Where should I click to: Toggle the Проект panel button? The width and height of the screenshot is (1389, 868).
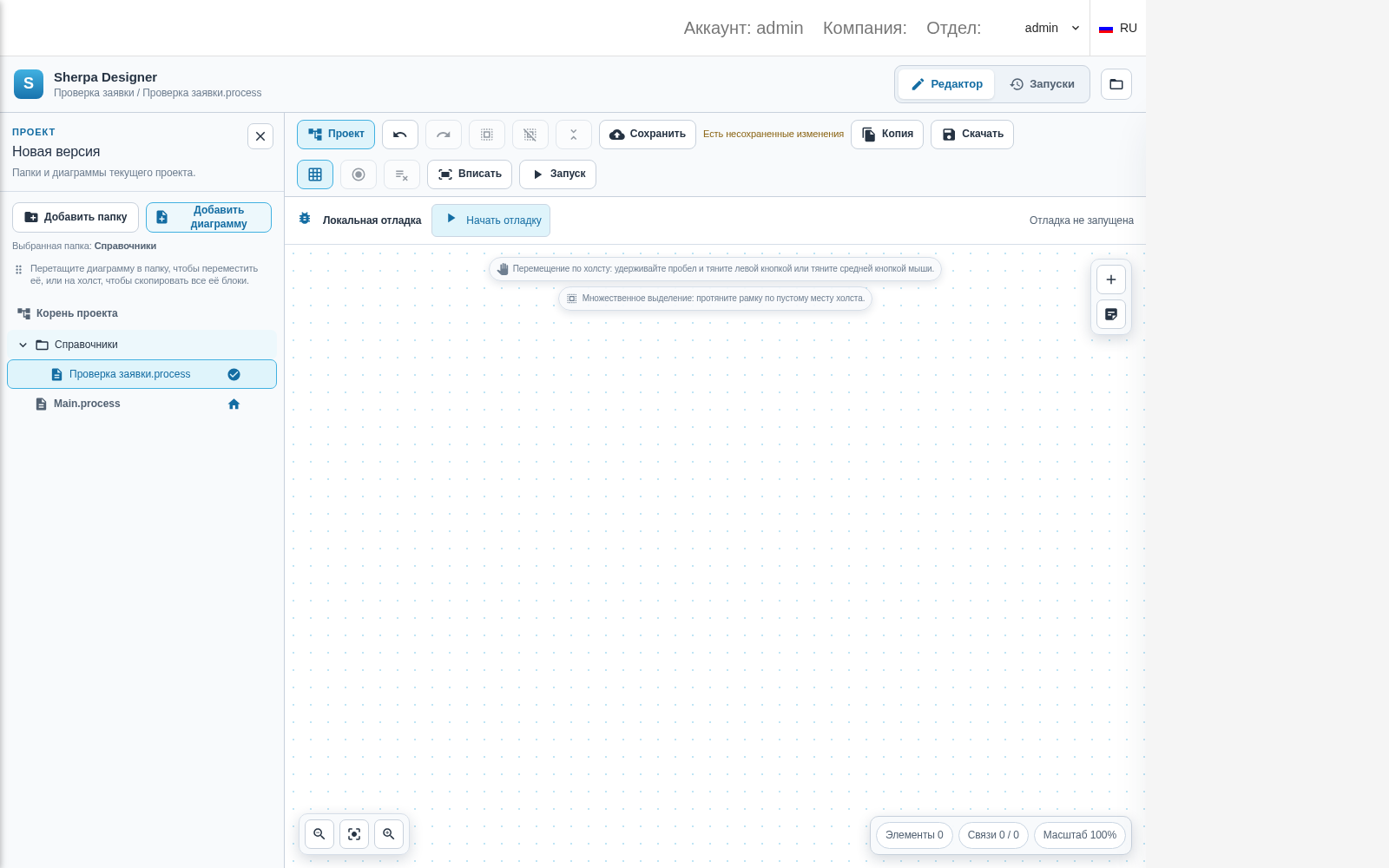click(x=336, y=135)
